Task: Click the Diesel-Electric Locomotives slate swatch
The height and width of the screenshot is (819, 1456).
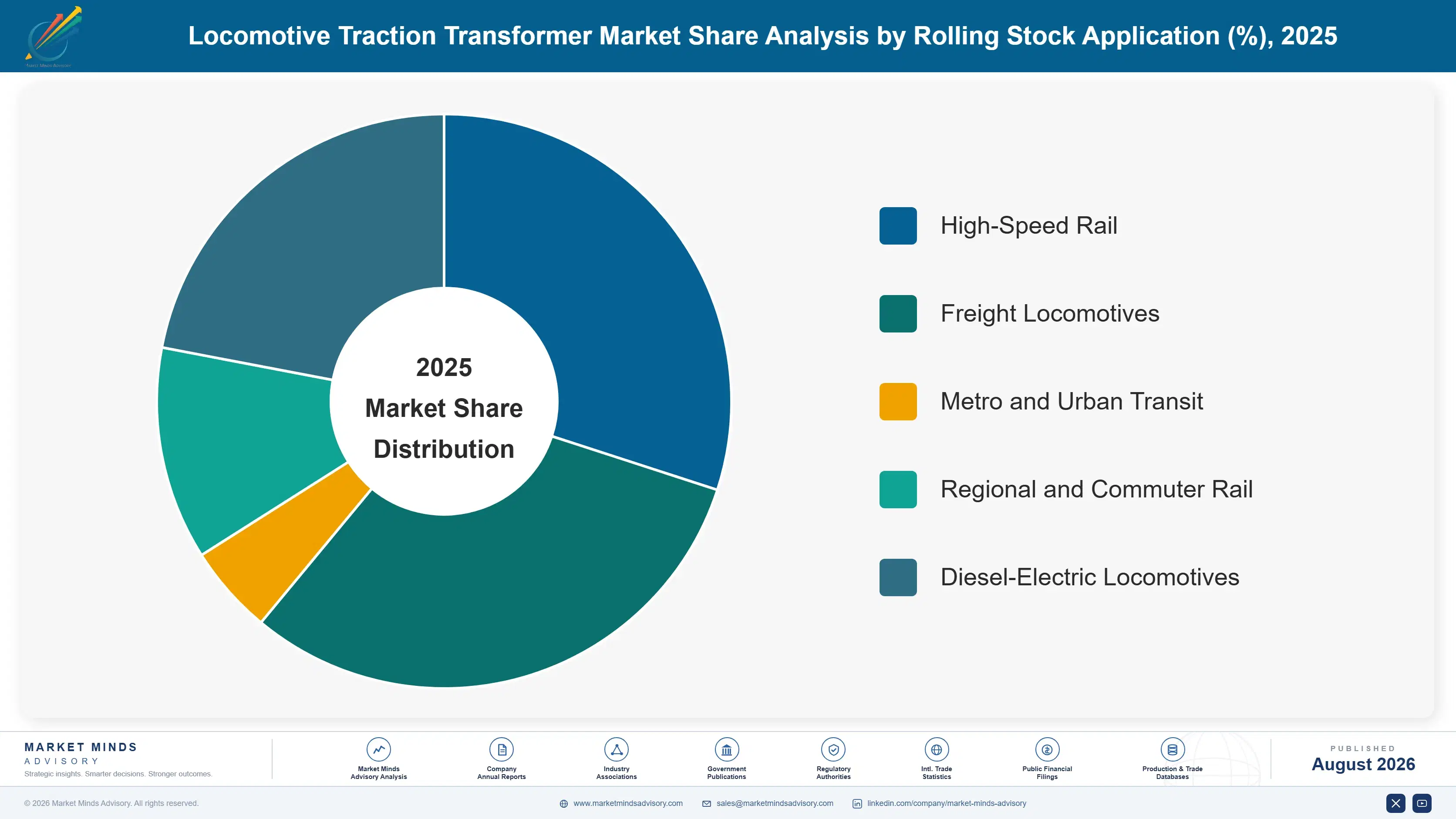Action: click(898, 577)
